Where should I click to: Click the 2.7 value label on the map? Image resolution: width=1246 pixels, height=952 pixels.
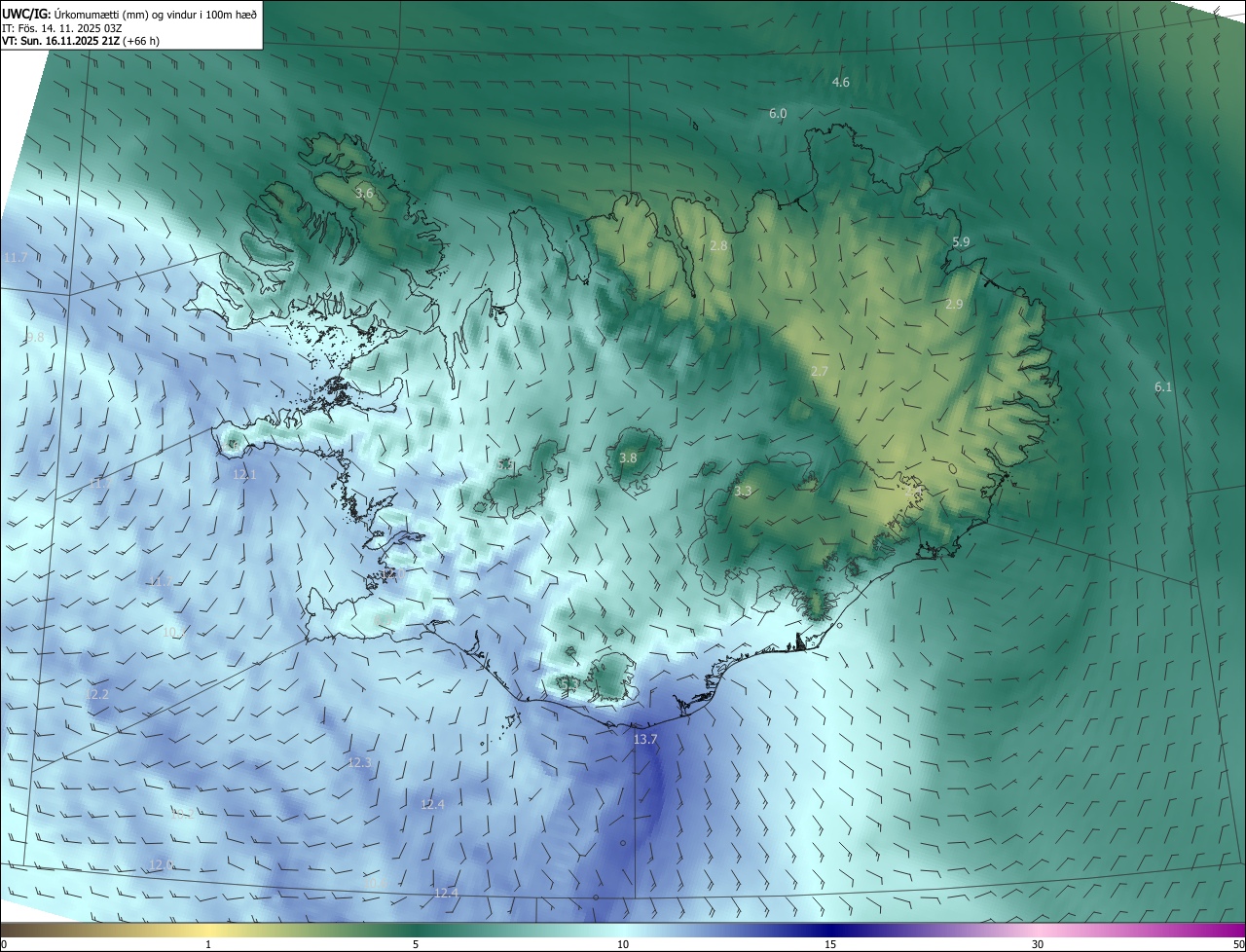820,372
